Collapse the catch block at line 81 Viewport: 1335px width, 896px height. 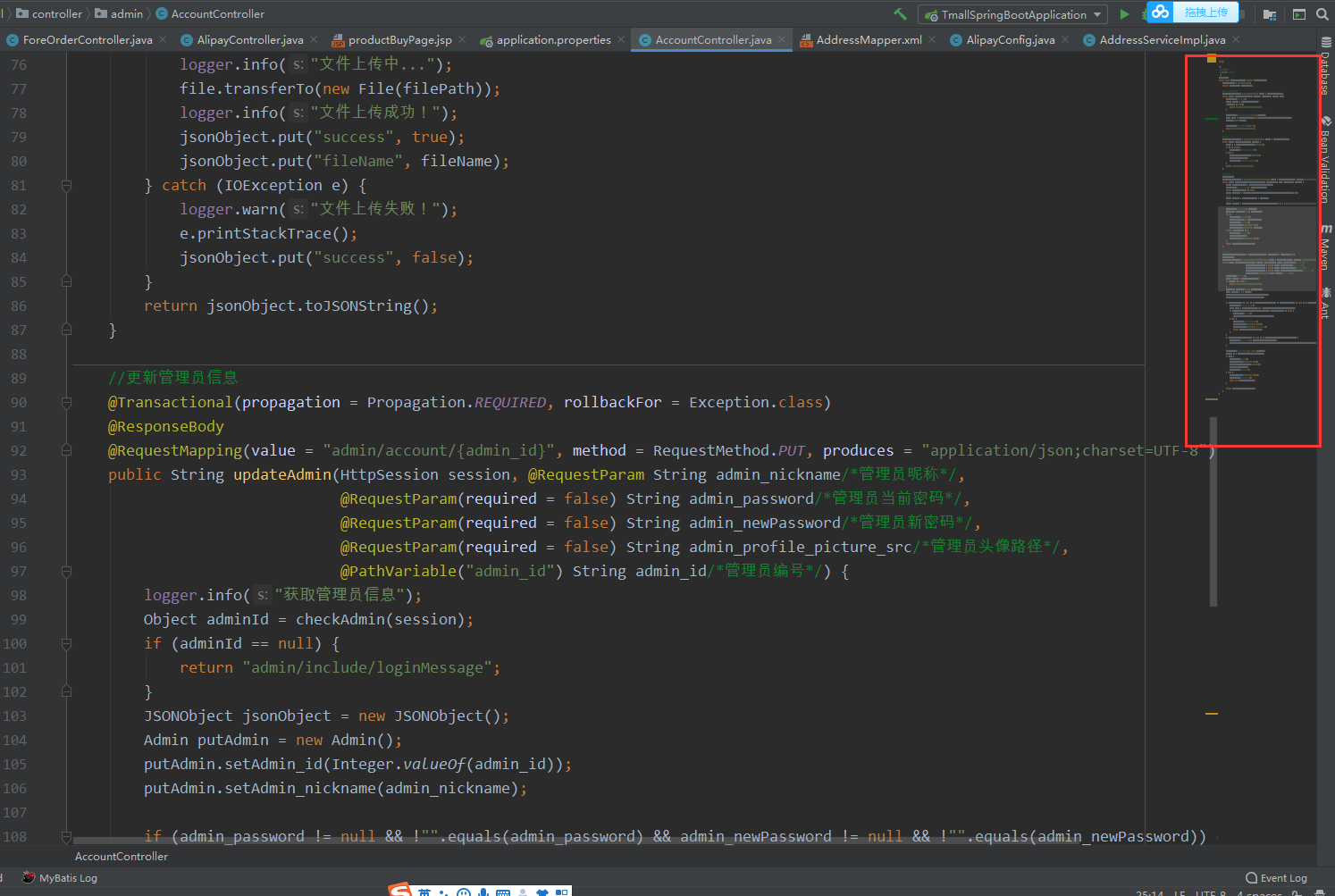click(x=66, y=186)
